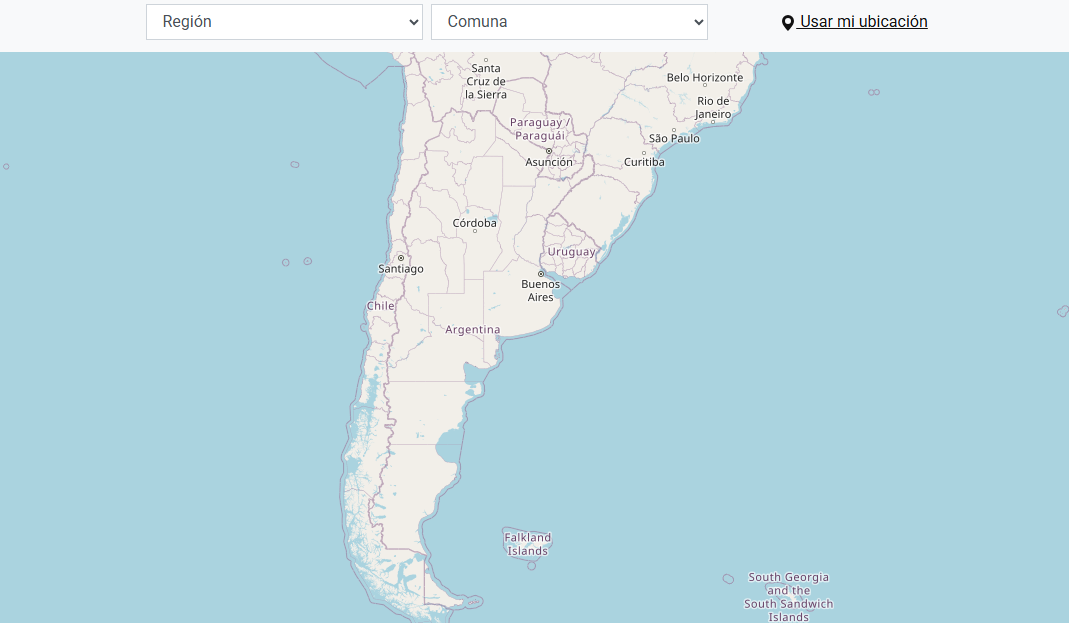Click the Belo Horizonte city label
1069x623 pixels.
tap(705, 78)
